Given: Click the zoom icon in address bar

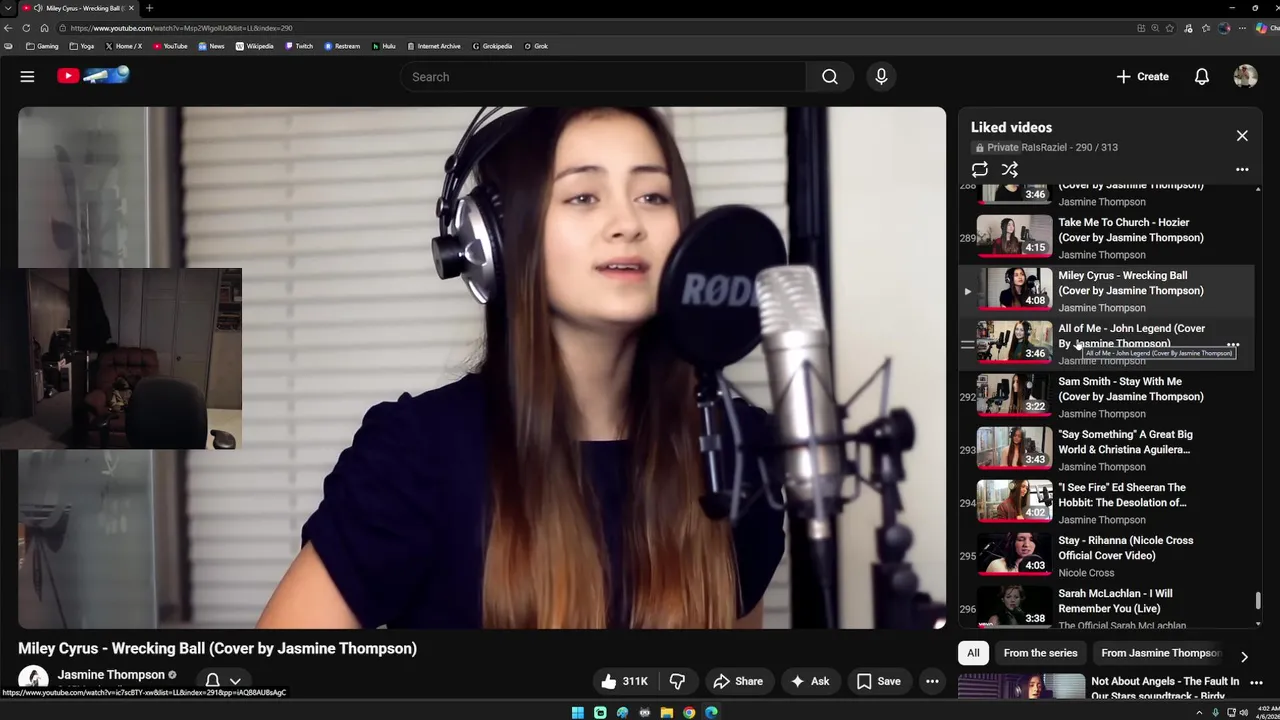Looking at the screenshot, I should (x=1155, y=28).
